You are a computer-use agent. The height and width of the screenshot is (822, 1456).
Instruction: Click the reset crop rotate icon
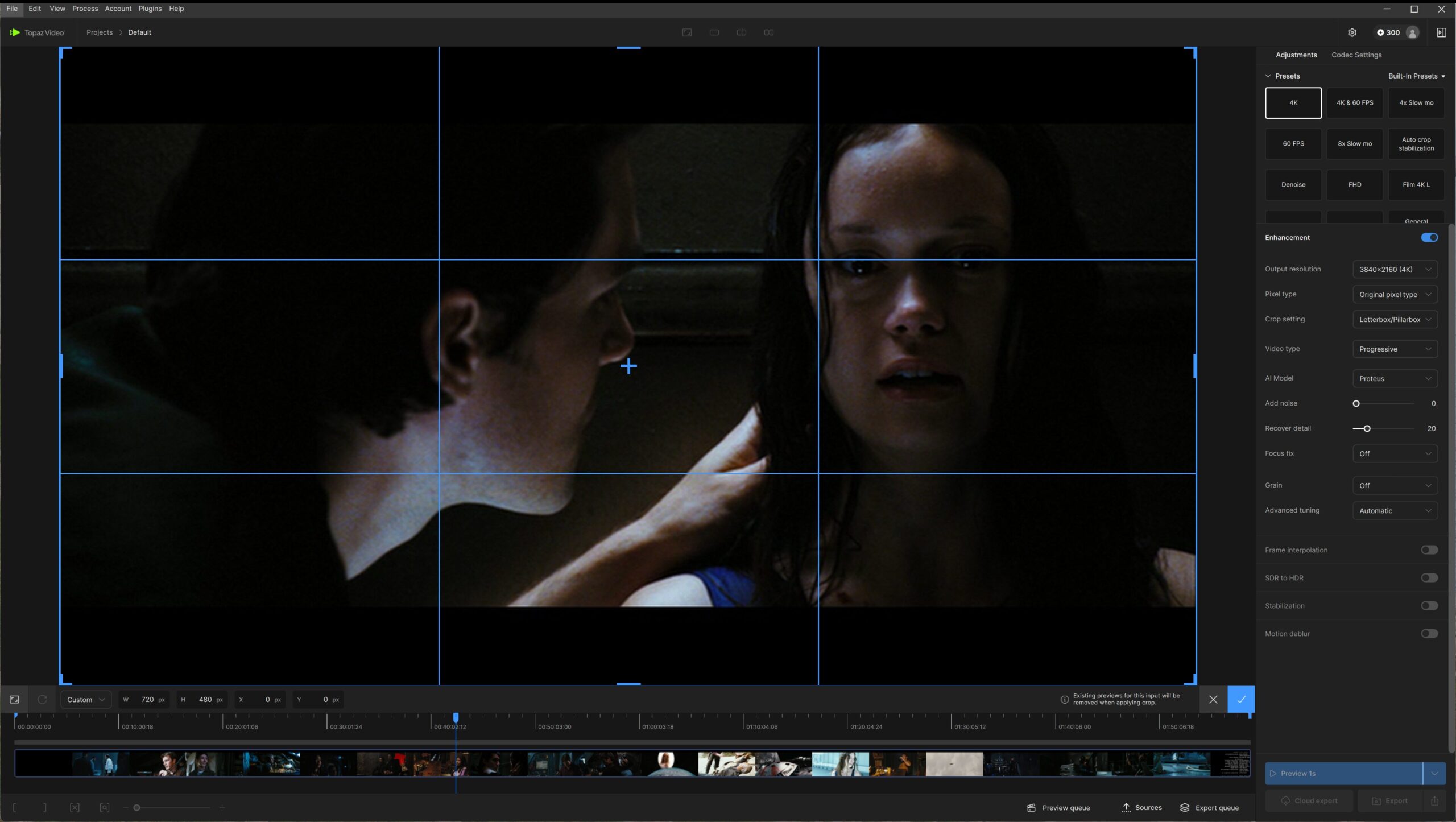tap(42, 699)
